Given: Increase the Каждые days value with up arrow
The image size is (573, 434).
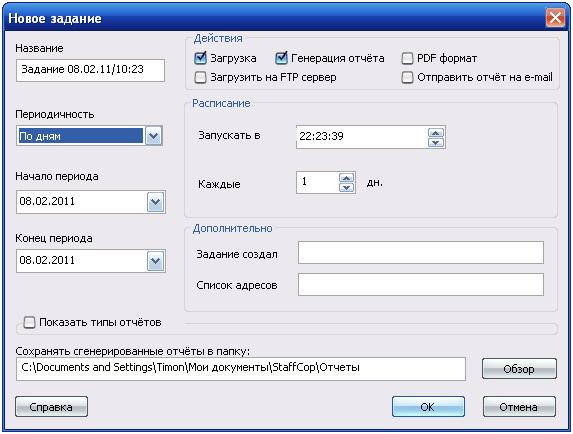Looking at the screenshot, I should (346, 178).
